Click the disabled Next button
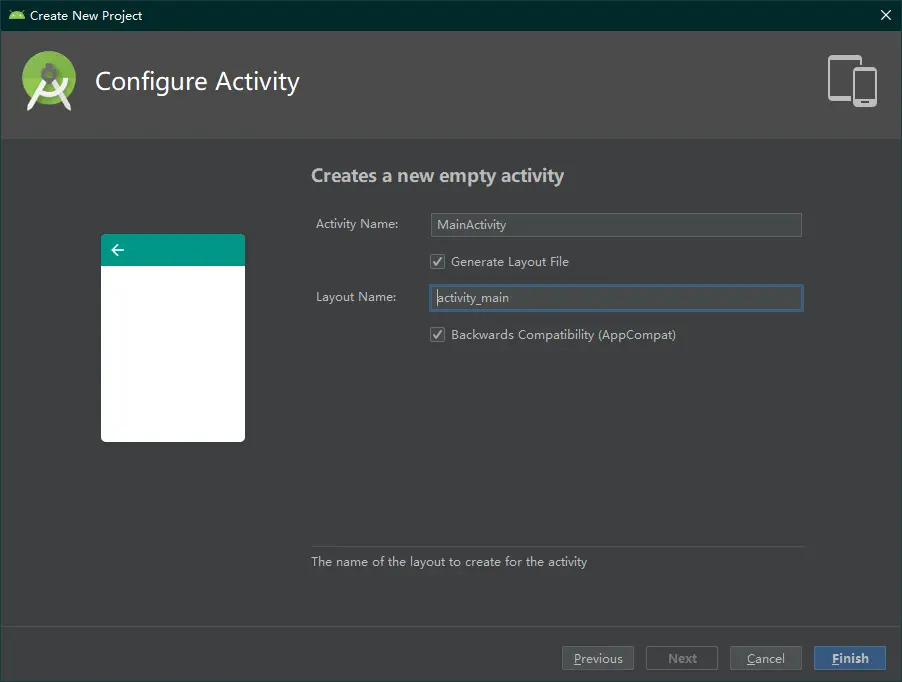 [682, 658]
